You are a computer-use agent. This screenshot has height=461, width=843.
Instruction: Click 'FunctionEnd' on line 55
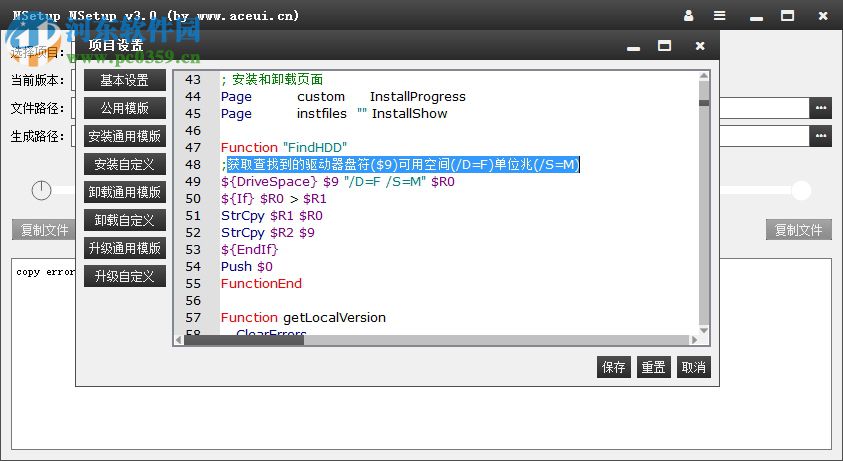(261, 283)
